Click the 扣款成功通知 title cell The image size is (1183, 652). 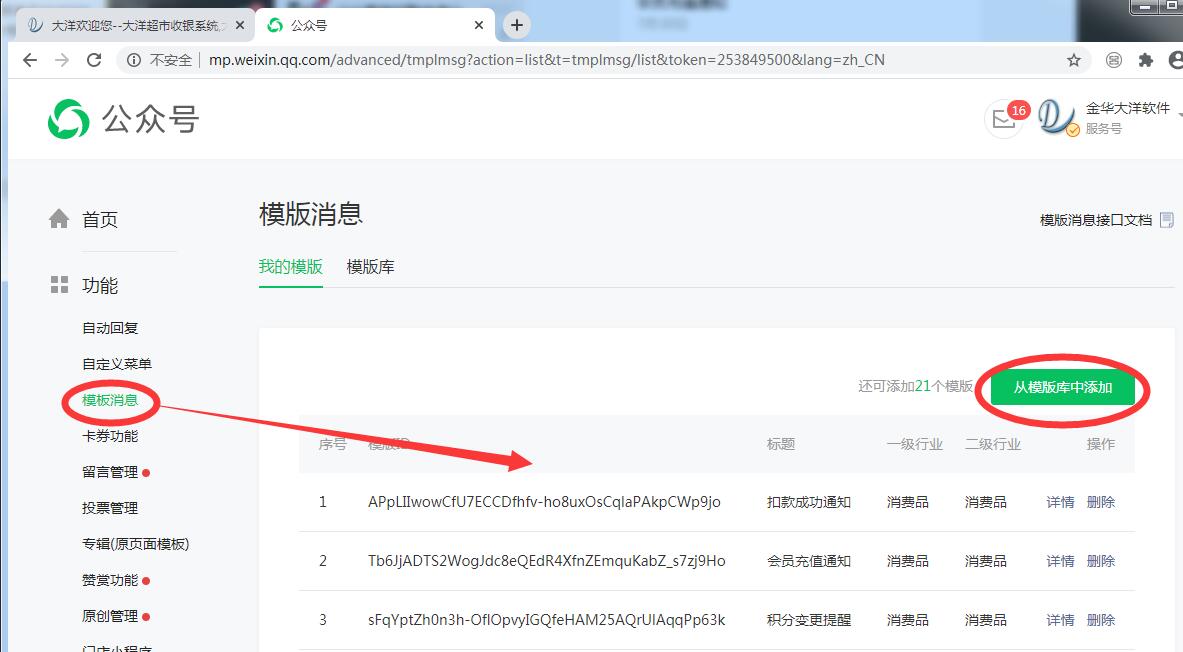[809, 503]
